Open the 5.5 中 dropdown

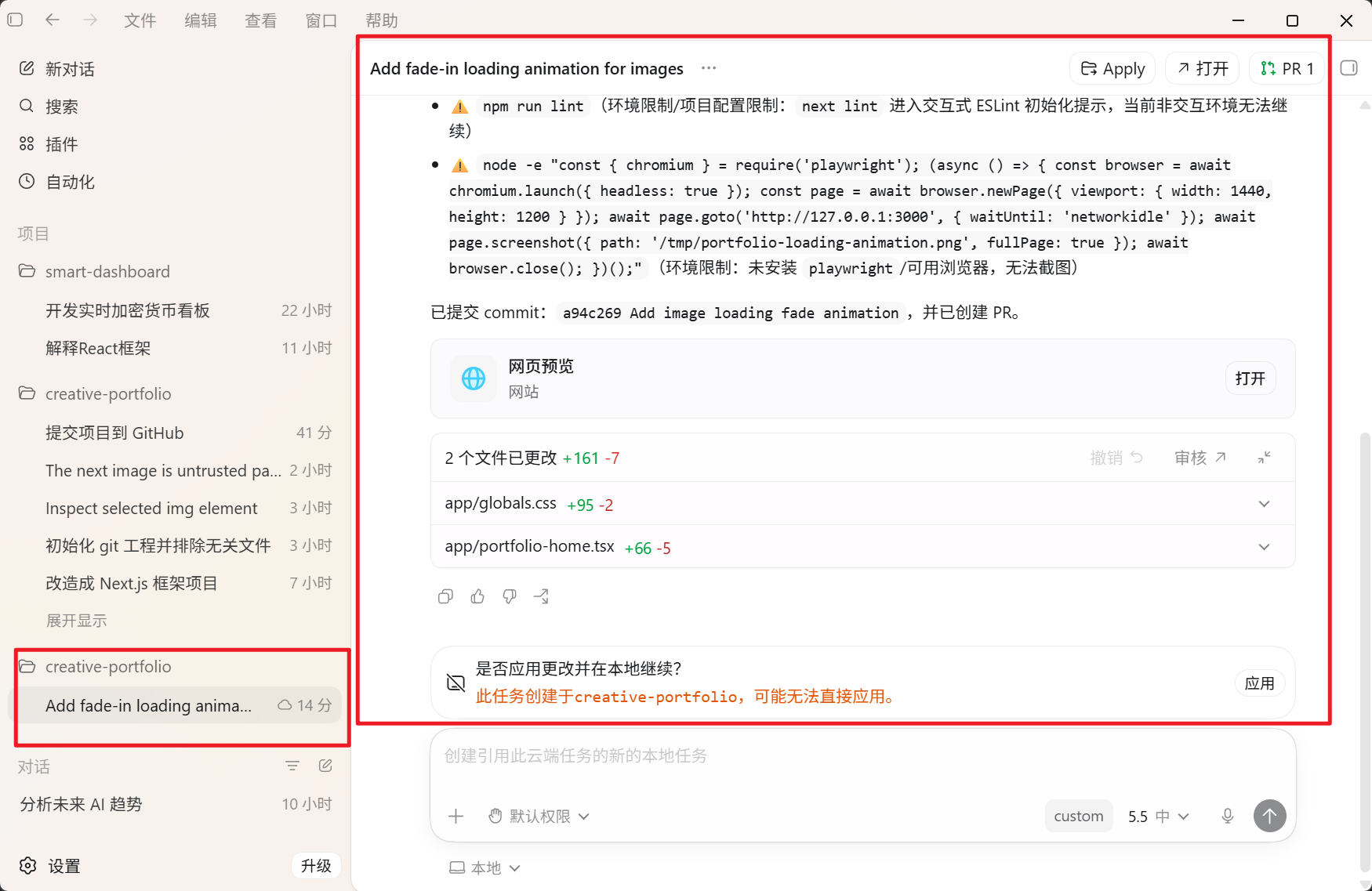[x=1159, y=817]
